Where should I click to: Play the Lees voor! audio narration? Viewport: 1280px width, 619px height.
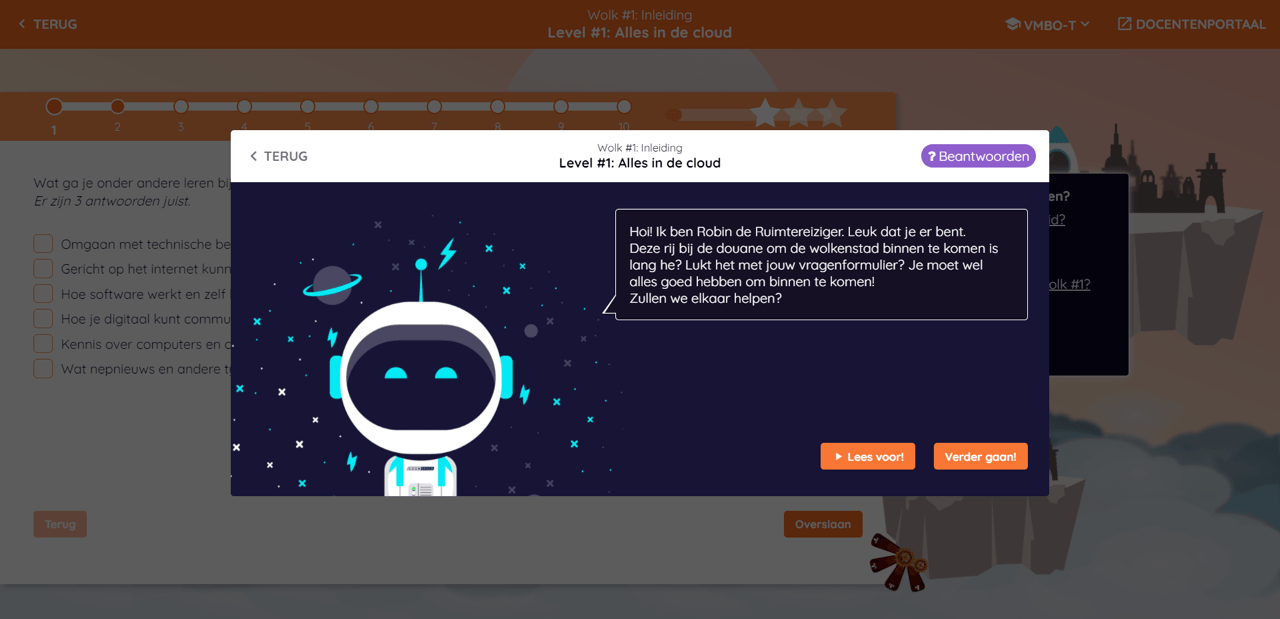pyautogui.click(x=868, y=457)
